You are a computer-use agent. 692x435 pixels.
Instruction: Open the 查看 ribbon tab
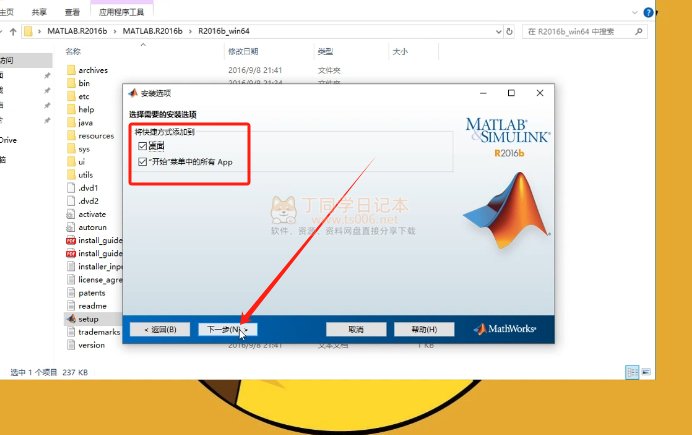point(72,12)
